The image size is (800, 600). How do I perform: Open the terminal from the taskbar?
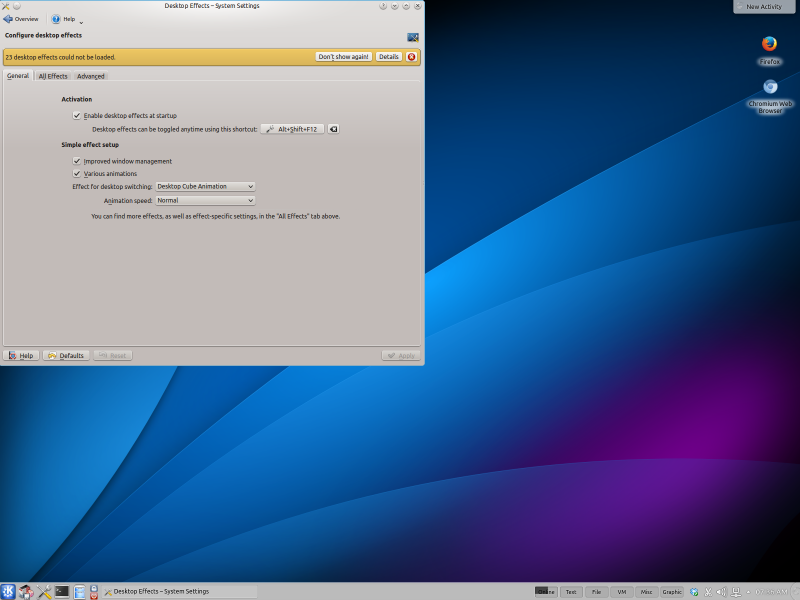(x=62, y=591)
